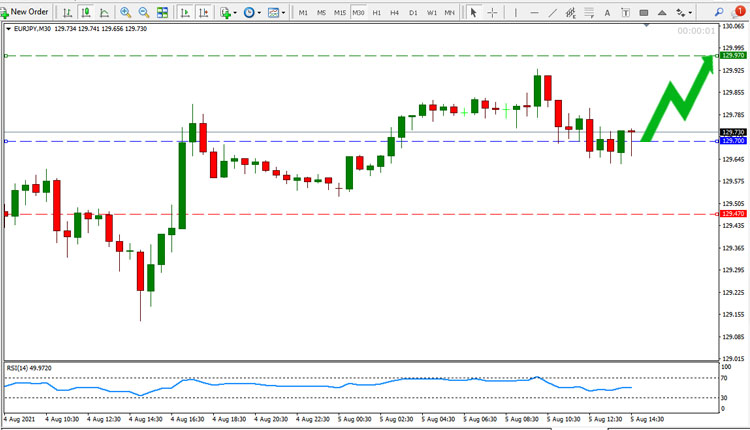Open the chart templates dropdown
The width and height of the screenshot is (750, 430).
(x=276, y=12)
